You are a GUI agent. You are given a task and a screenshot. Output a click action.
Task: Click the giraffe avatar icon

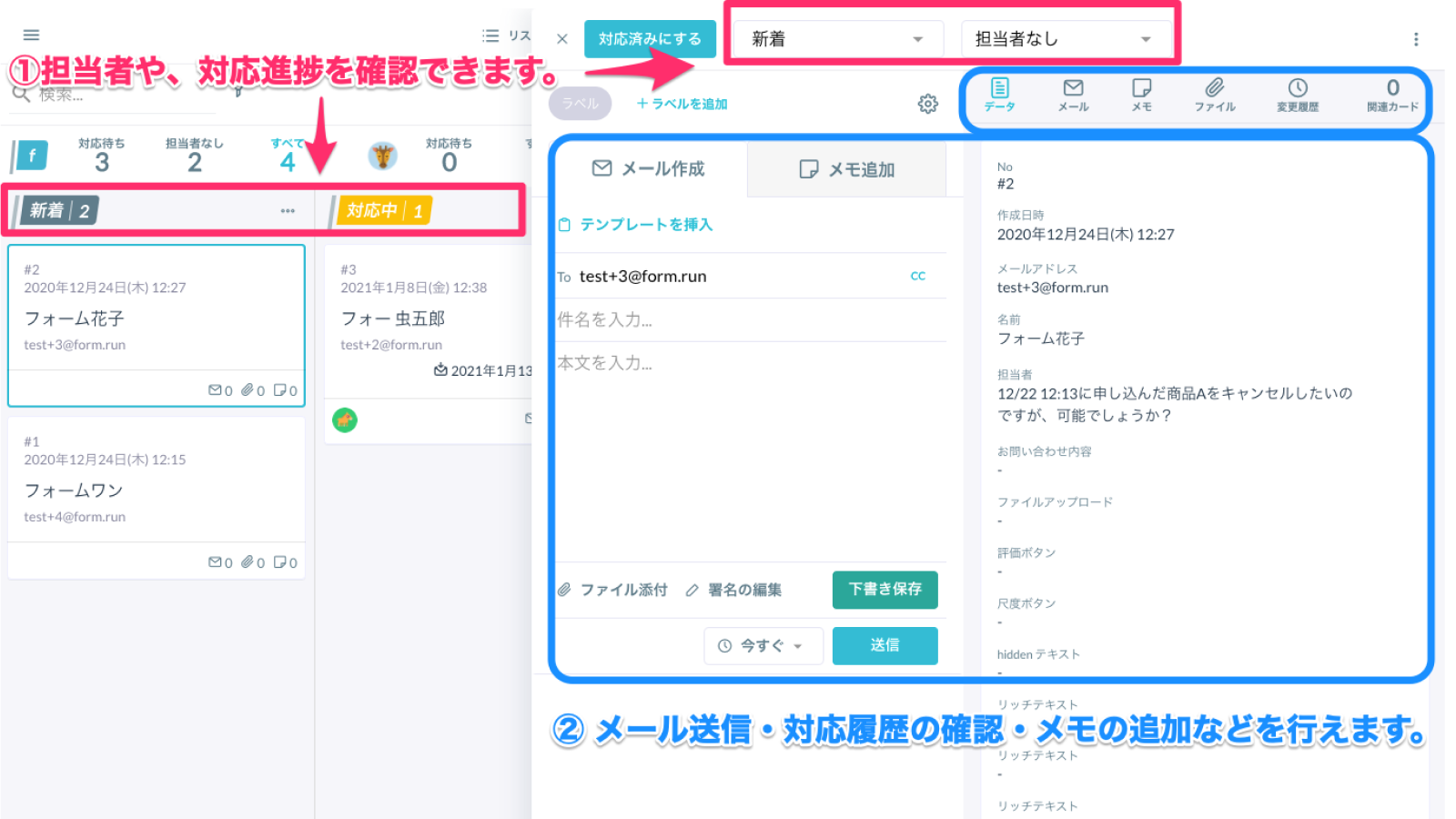click(x=383, y=155)
